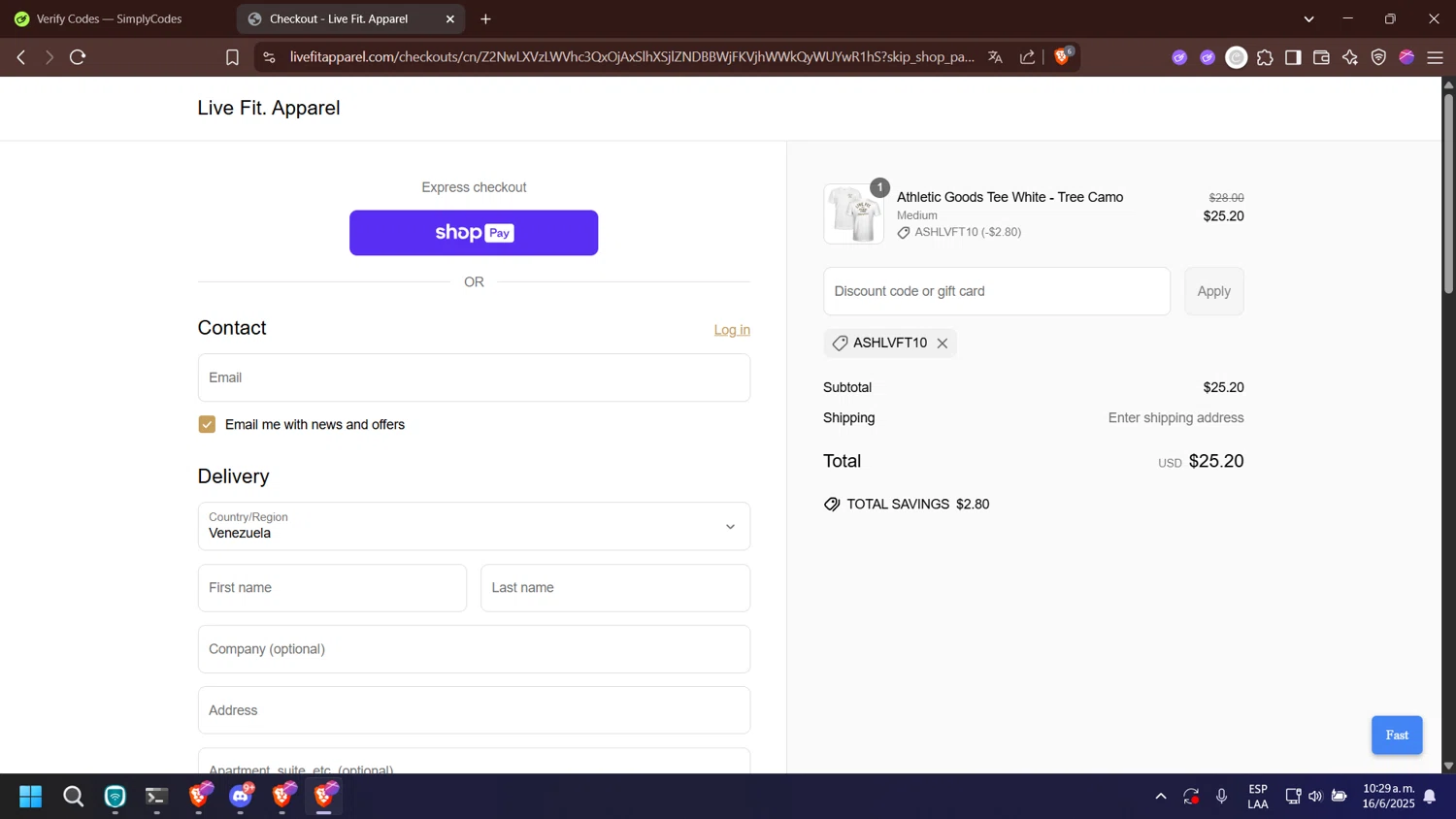Reload the checkout page
This screenshot has height=819, width=1456.
point(78,57)
